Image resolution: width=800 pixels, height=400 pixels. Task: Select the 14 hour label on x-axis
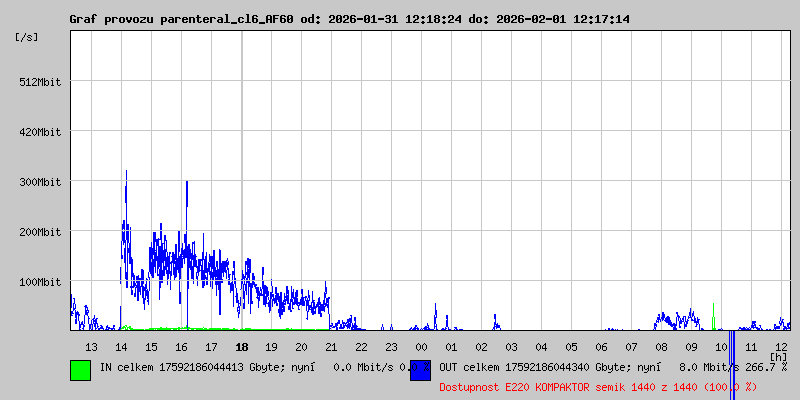[121, 347]
